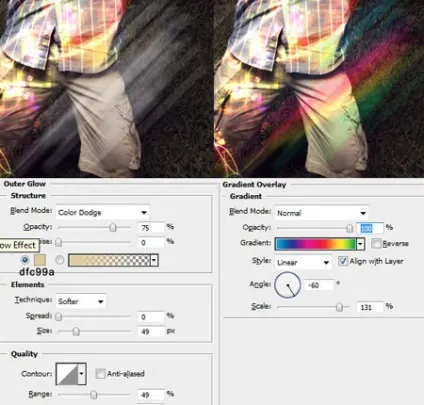
Task: Click the tan dfc99a glow color swatch
Action: coord(40,260)
